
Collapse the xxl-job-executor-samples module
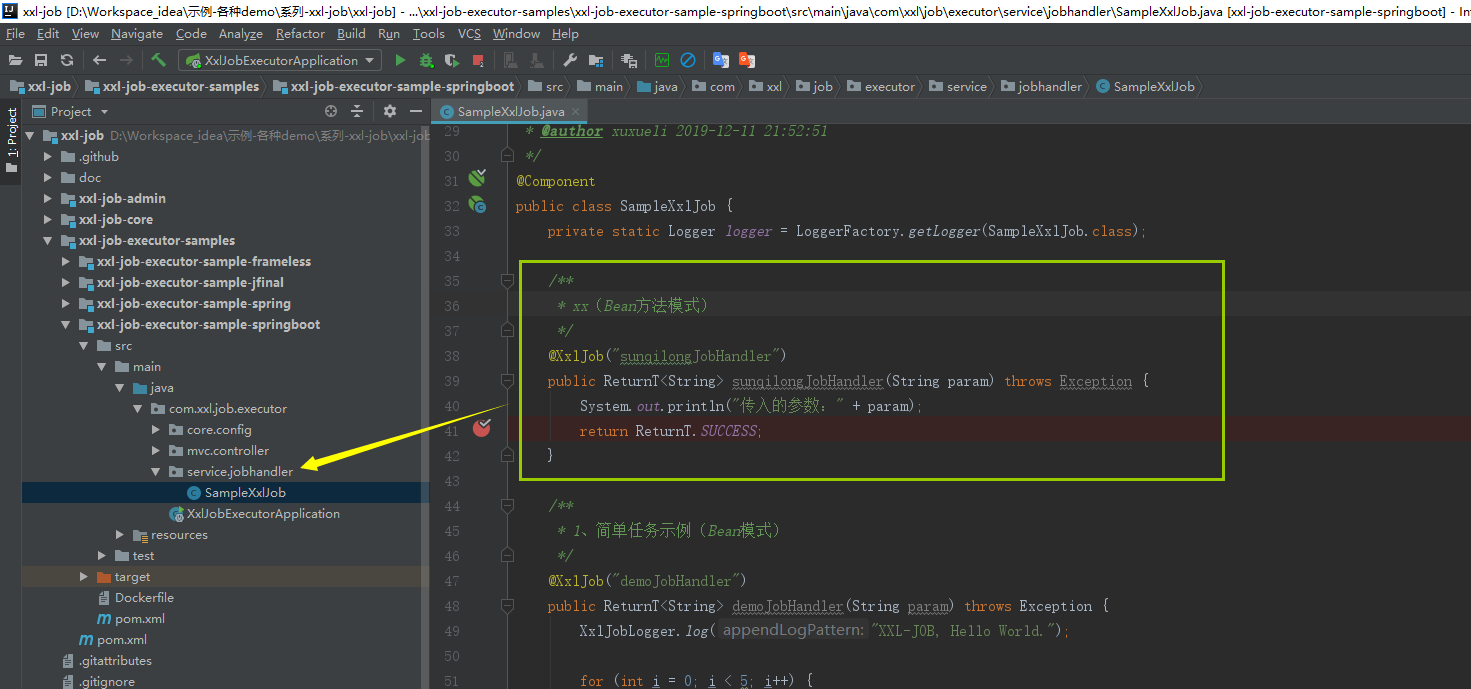[48, 240]
